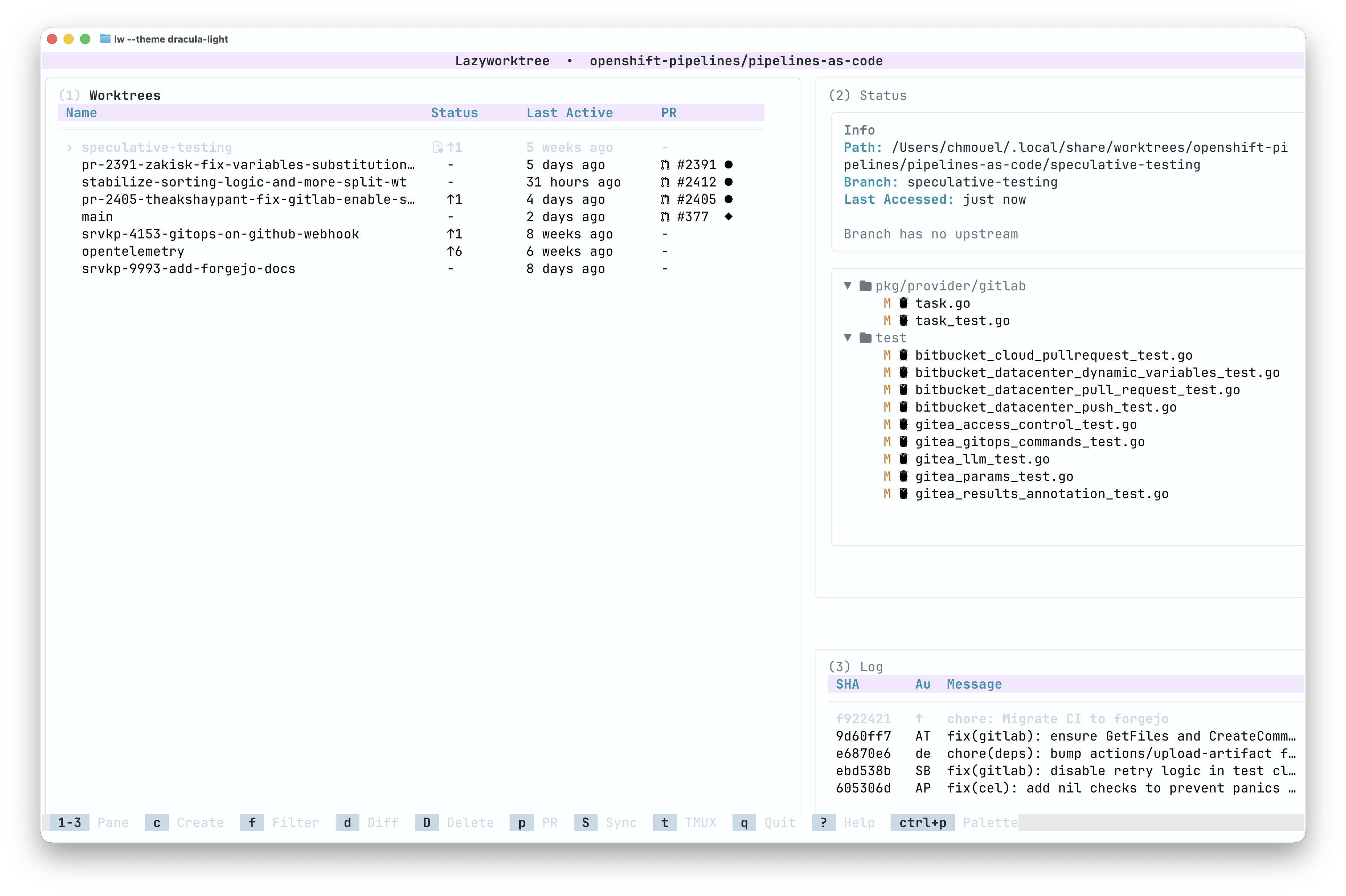Select commit 9d60ff7 in the log
1346x896 pixels.
pos(864,736)
